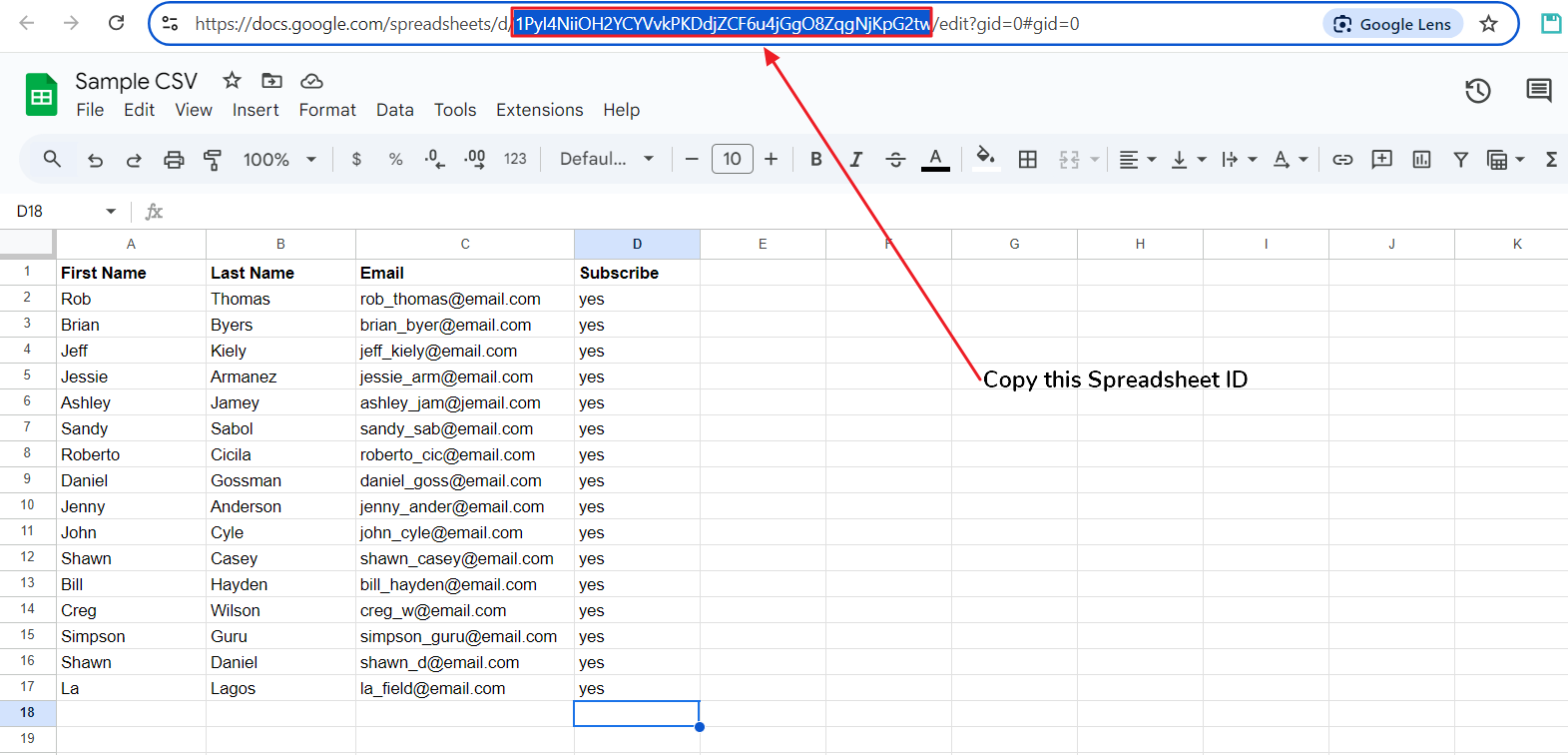This screenshot has height=755, width=1568.
Task: Star the Sample CSV document
Action: pyautogui.click(x=232, y=80)
